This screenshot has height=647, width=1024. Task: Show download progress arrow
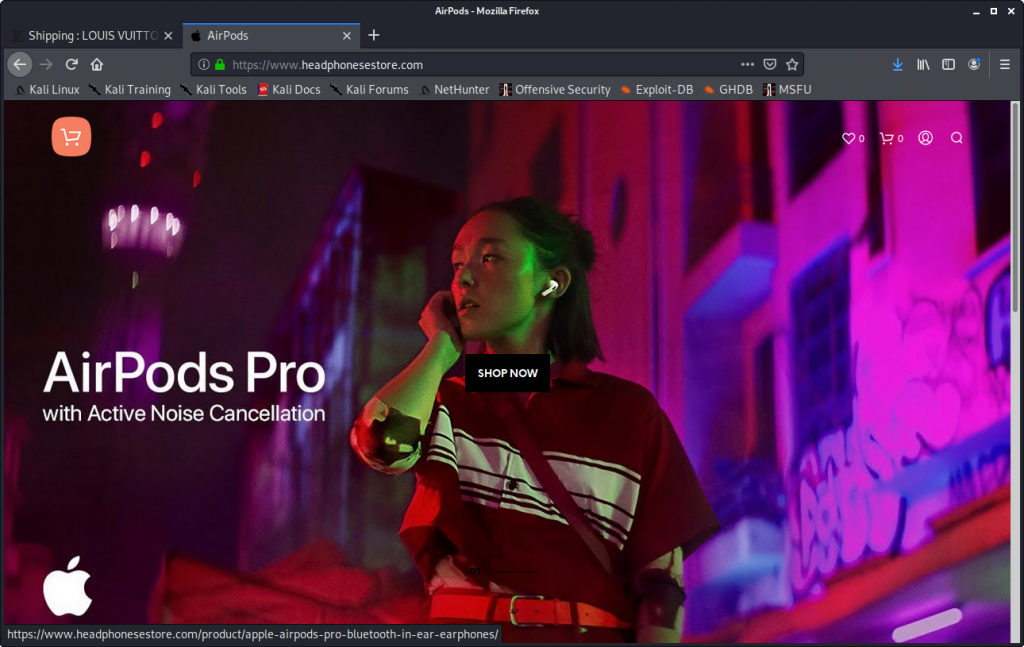(x=897, y=64)
